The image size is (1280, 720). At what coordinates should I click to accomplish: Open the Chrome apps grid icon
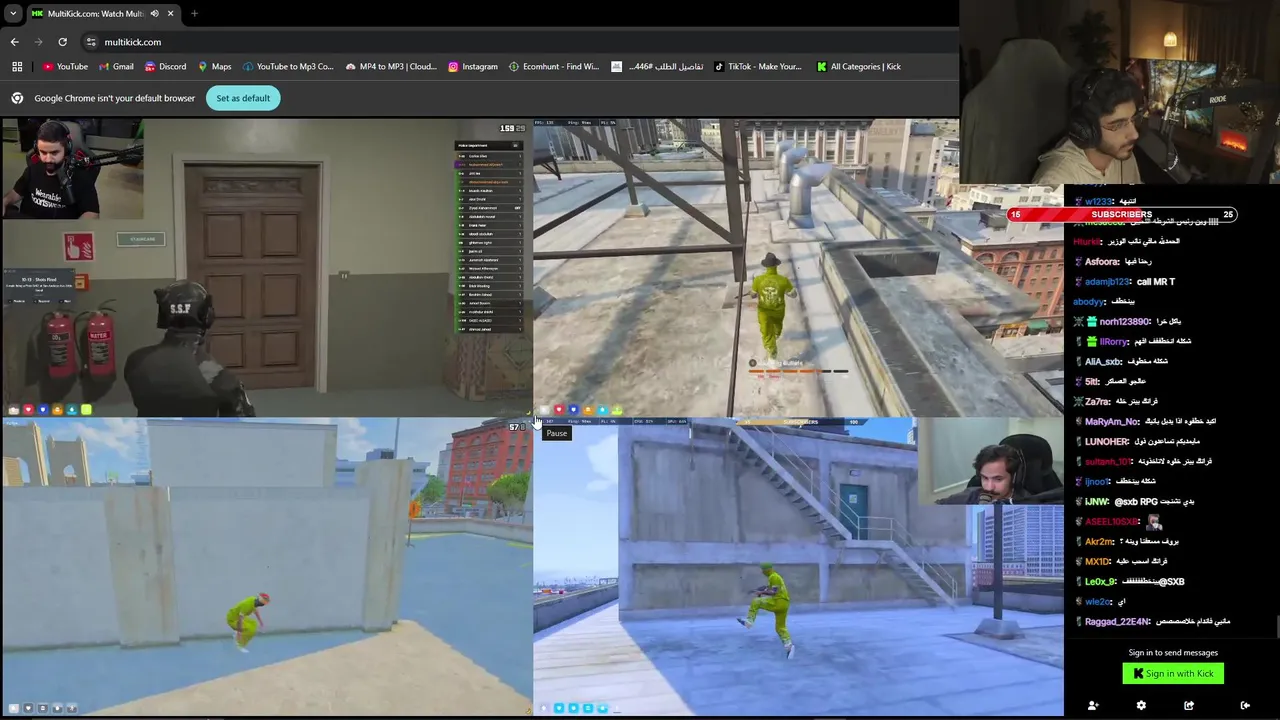click(17, 66)
